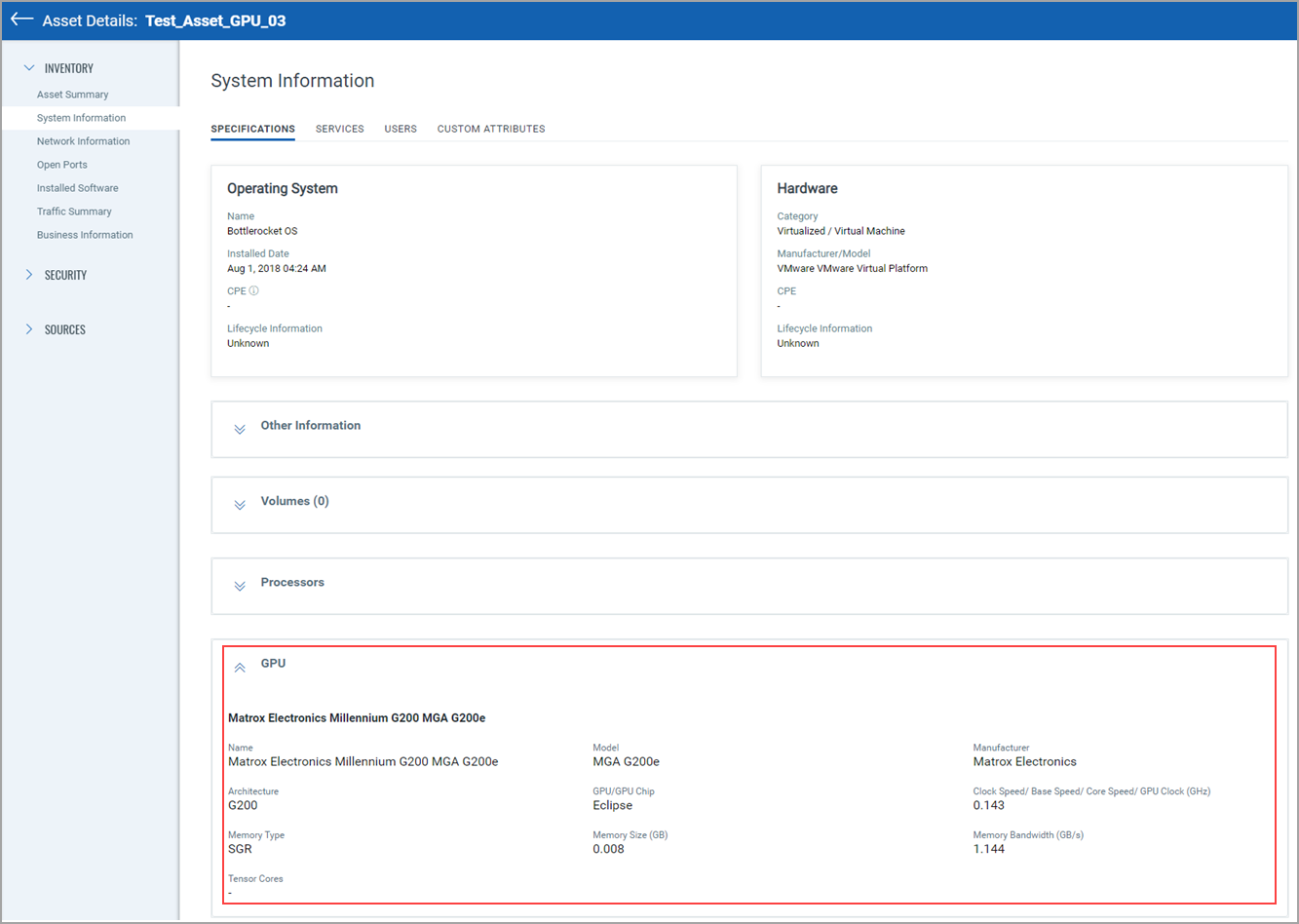Collapse the INVENTORY section chevron

(29, 68)
